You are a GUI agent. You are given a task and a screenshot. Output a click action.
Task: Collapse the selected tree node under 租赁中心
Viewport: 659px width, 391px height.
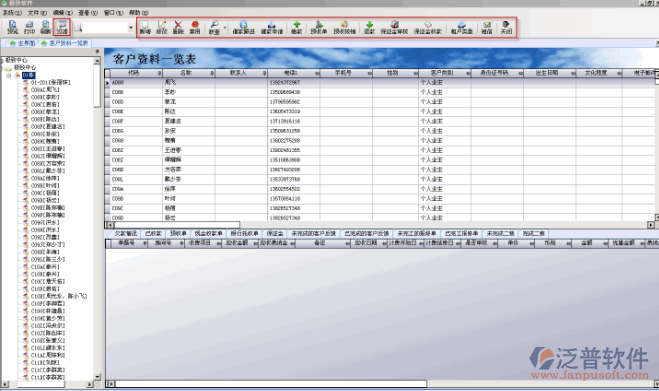(x=9, y=76)
